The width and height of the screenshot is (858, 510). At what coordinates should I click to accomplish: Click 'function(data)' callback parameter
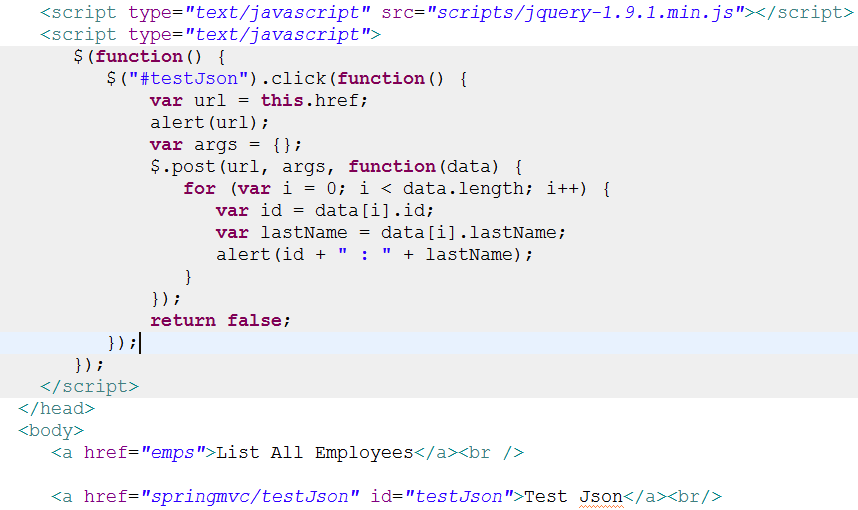[424, 167]
